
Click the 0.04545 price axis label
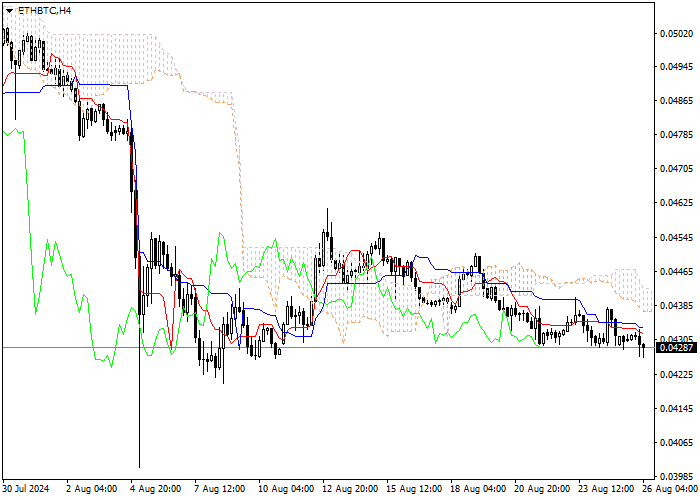pyautogui.click(x=676, y=238)
